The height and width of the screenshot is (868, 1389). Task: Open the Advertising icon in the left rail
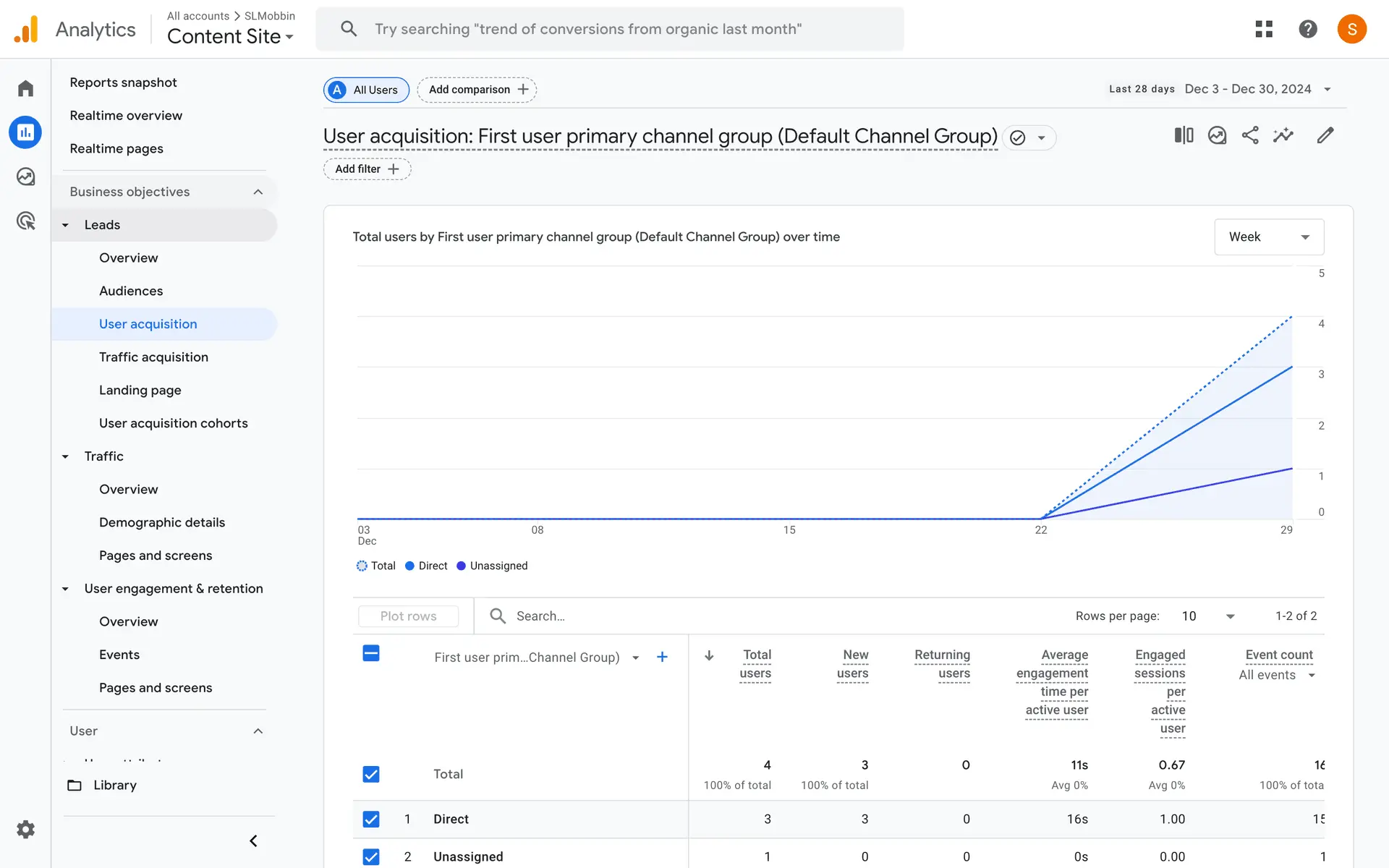pos(25,221)
